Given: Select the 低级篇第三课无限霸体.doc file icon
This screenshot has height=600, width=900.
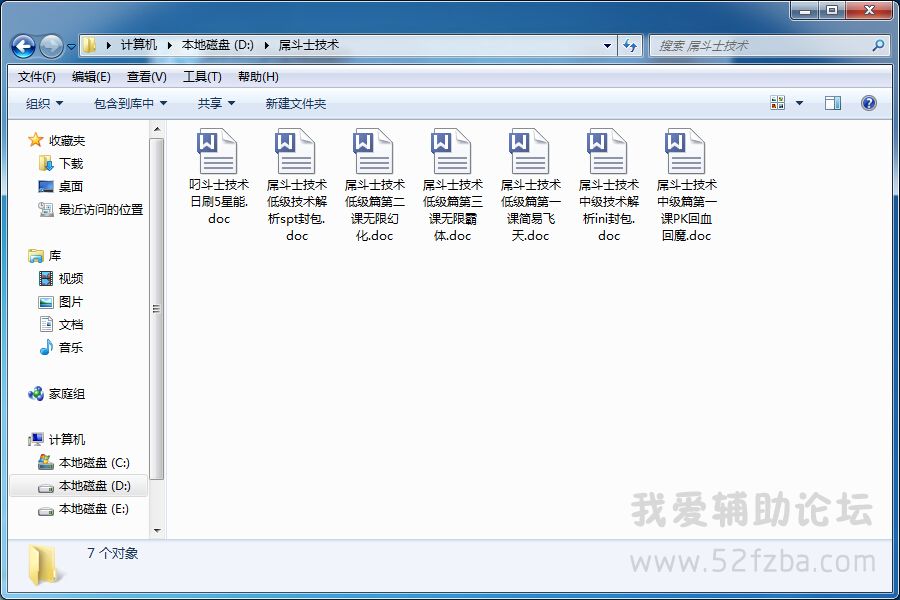Looking at the screenshot, I should click(x=452, y=151).
